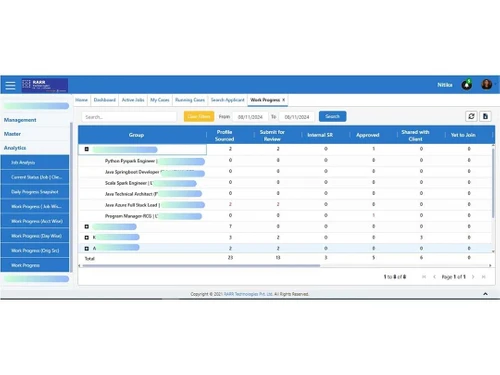Sort by the Submit for Review column
The width and height of the screenshot is (500, 375).
coord(272,135)
